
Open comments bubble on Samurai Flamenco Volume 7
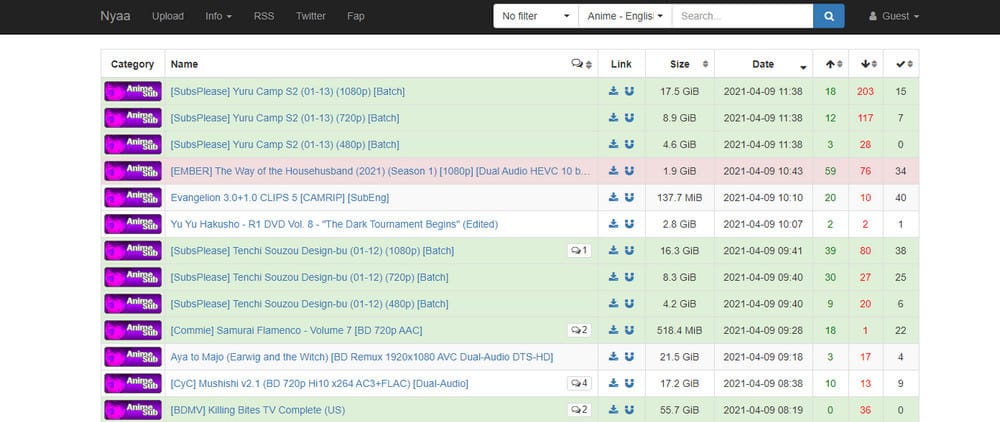pos(579,330)
